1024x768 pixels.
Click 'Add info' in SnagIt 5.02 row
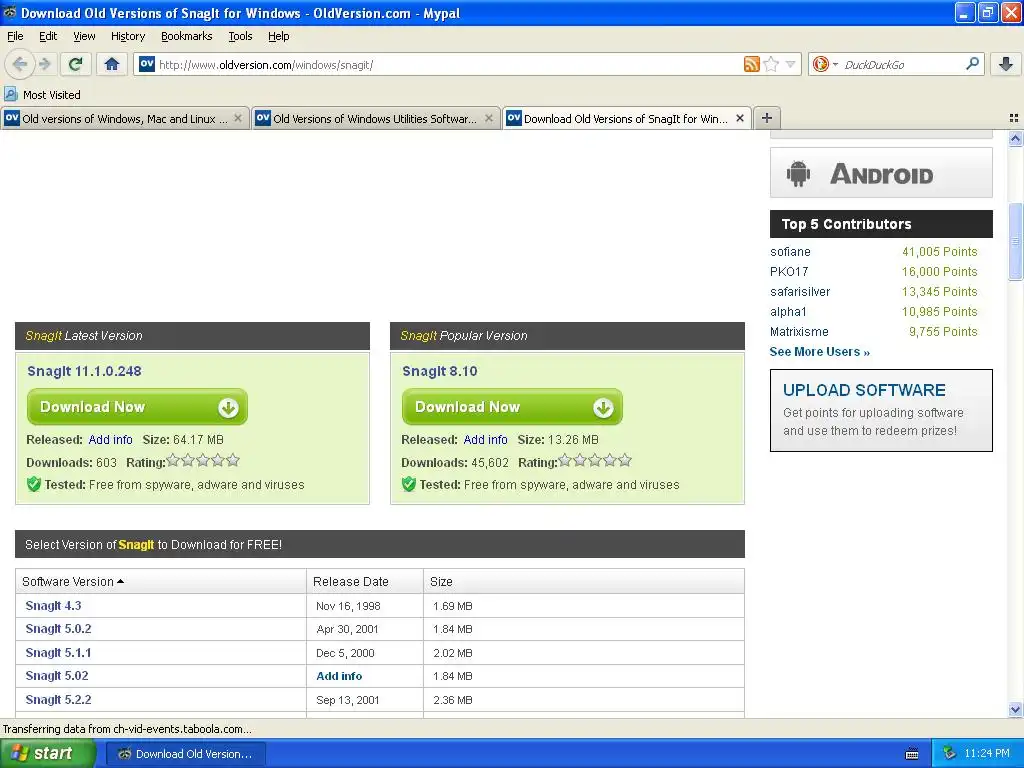[339, 676]
